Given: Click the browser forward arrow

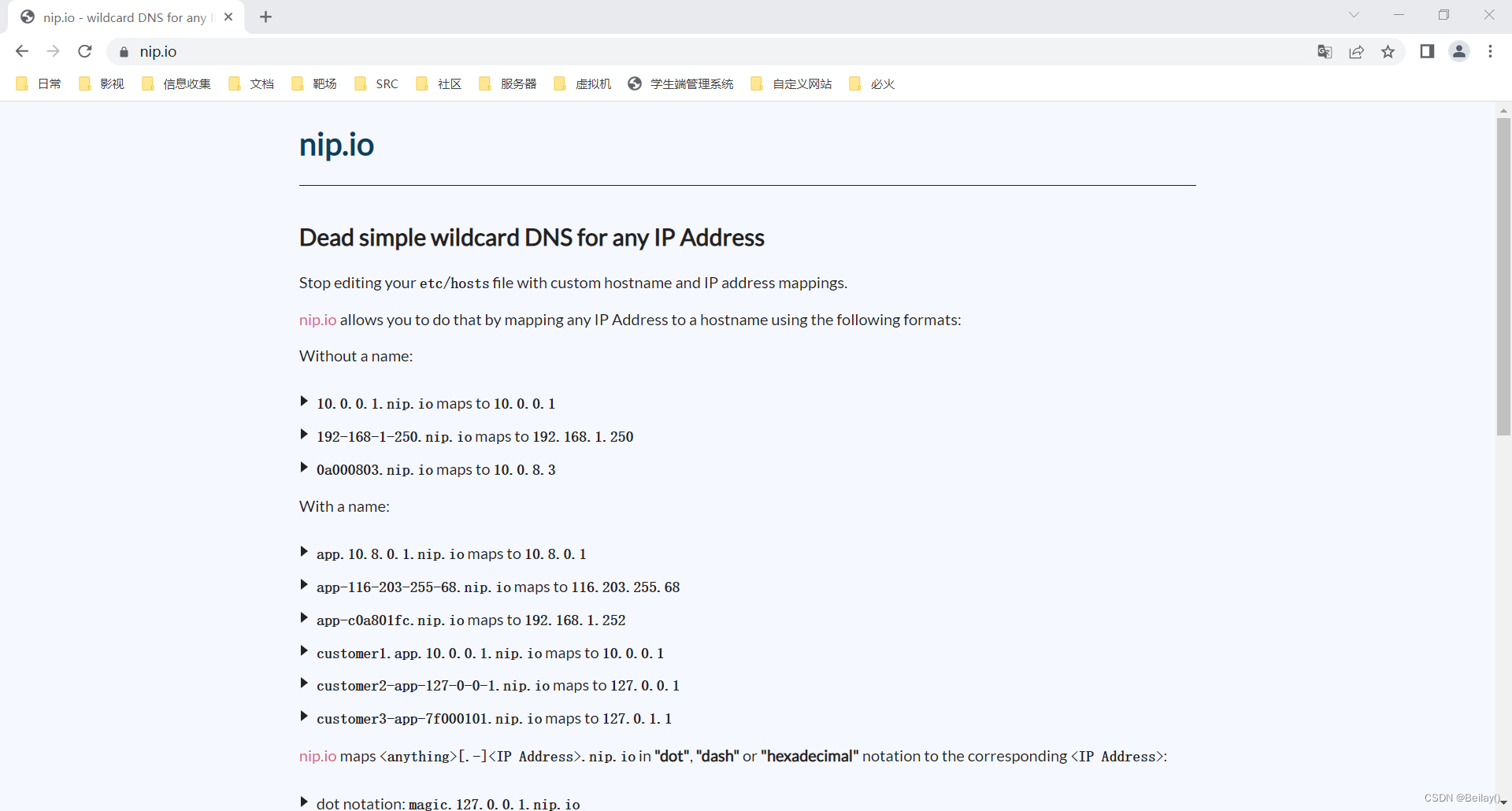Looking at the screenshot, I should 53,51.
